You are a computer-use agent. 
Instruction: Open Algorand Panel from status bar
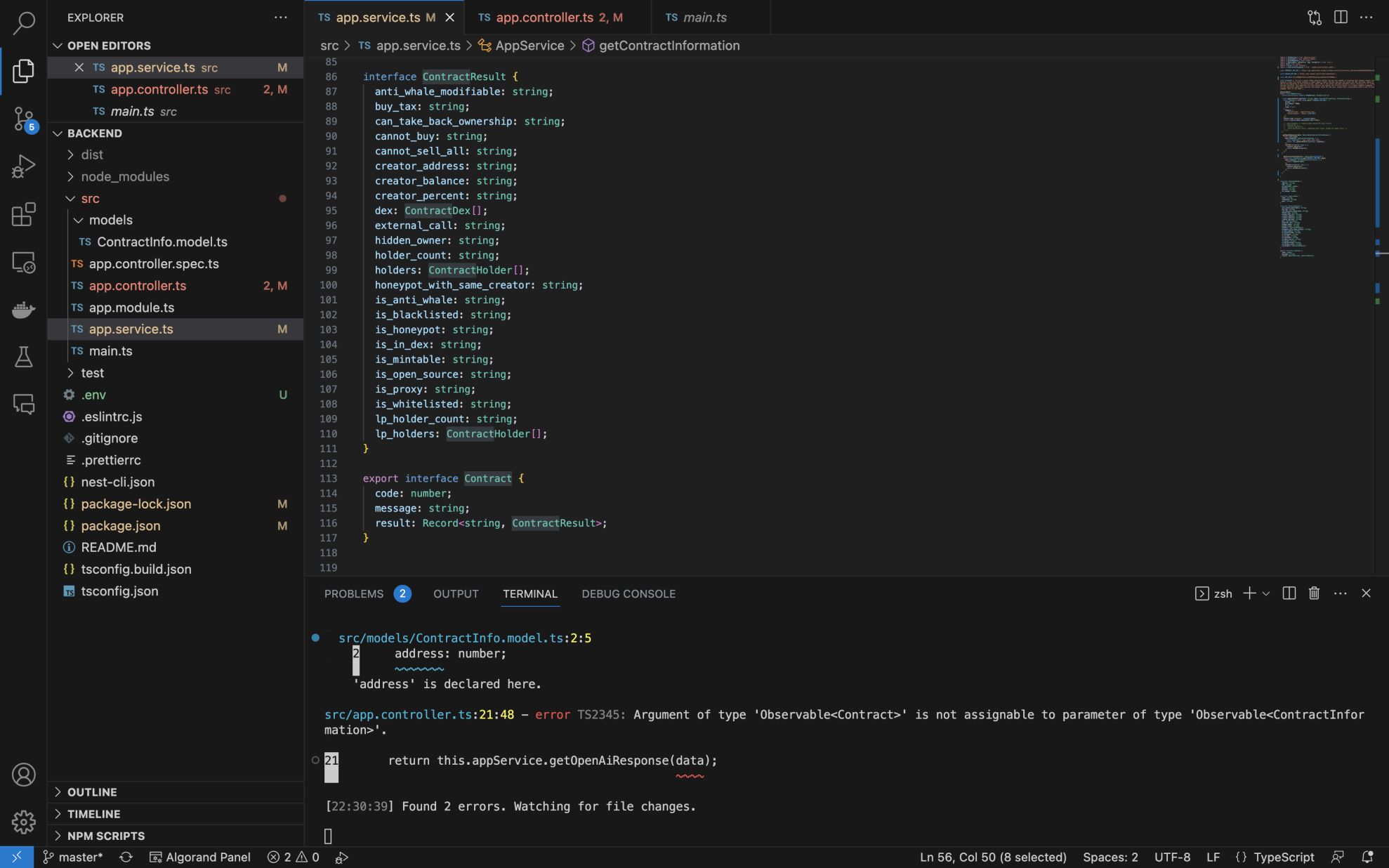click(x=200, y=857)
